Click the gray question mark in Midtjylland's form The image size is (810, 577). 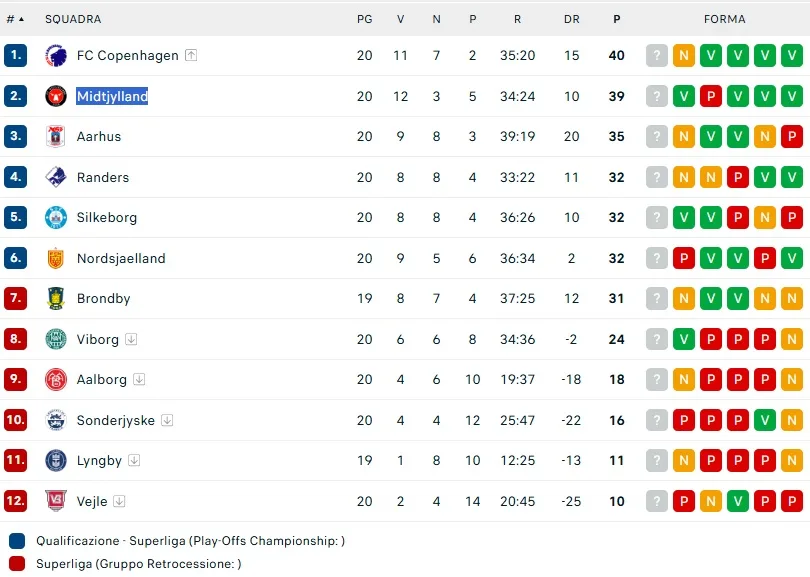click(656, 96)
